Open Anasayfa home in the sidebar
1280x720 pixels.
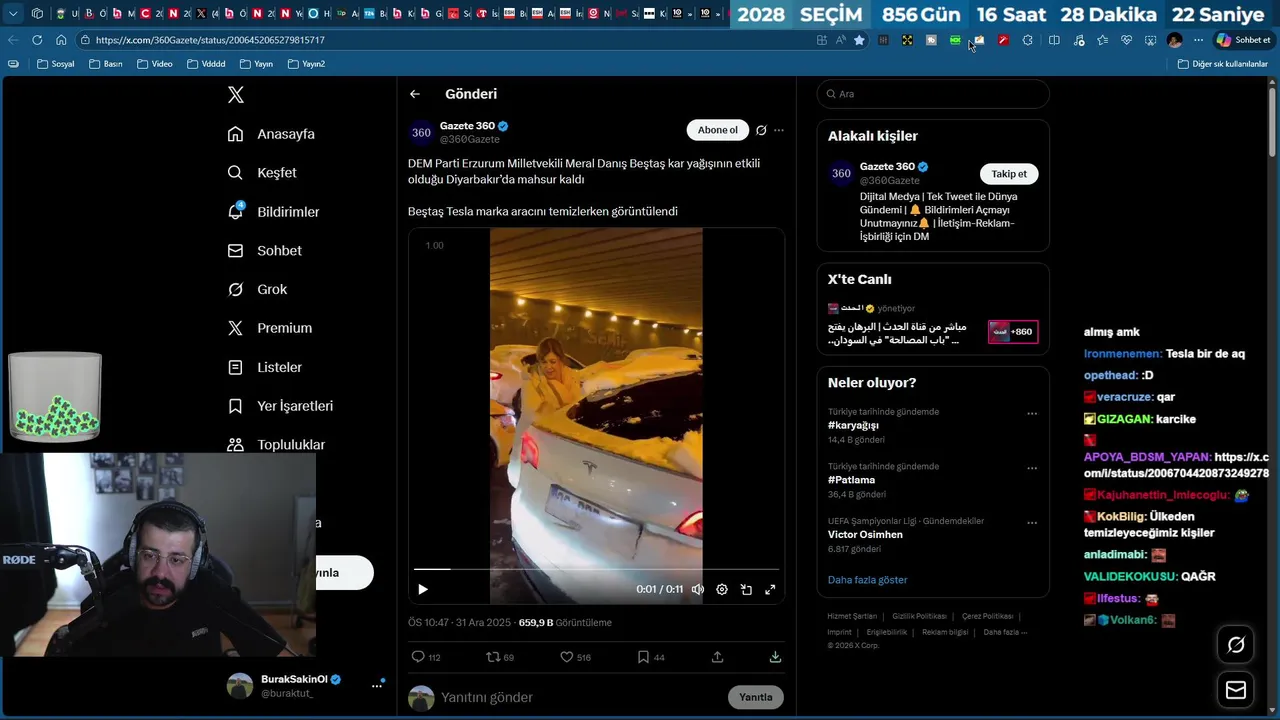tap(271, 134)
